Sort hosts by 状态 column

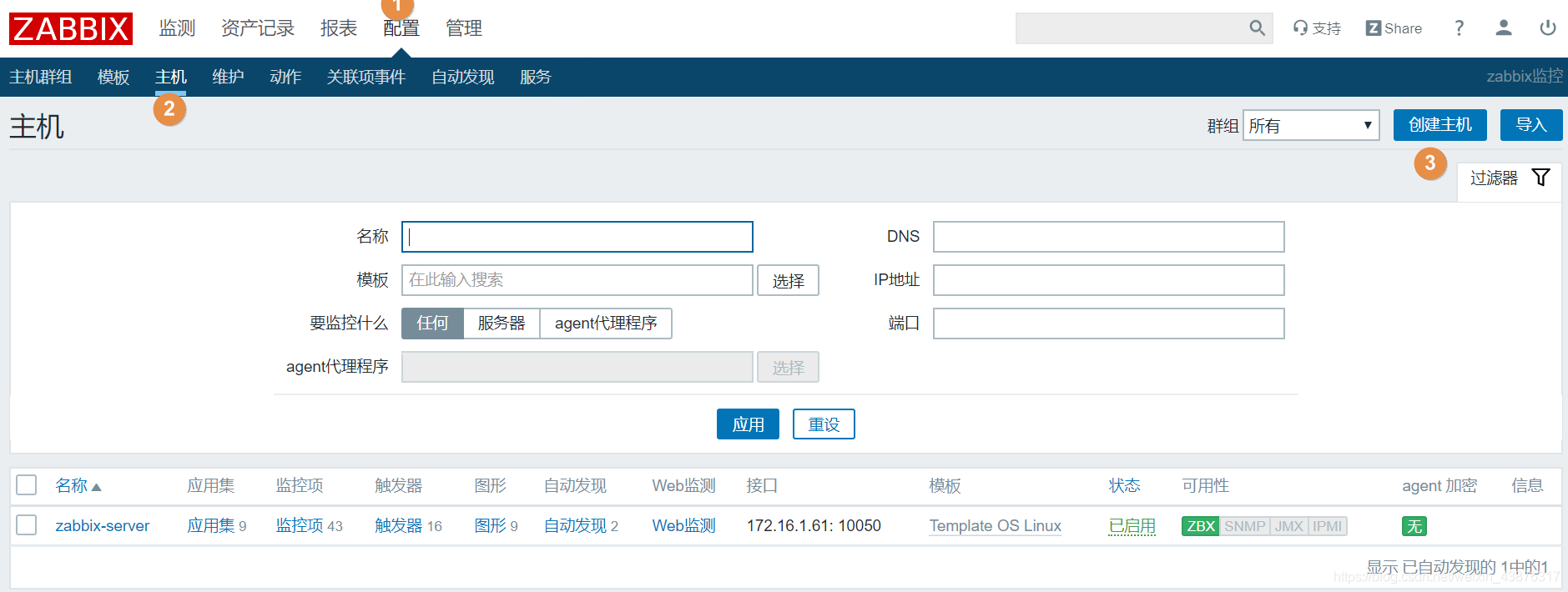(x=1124, y=485)
